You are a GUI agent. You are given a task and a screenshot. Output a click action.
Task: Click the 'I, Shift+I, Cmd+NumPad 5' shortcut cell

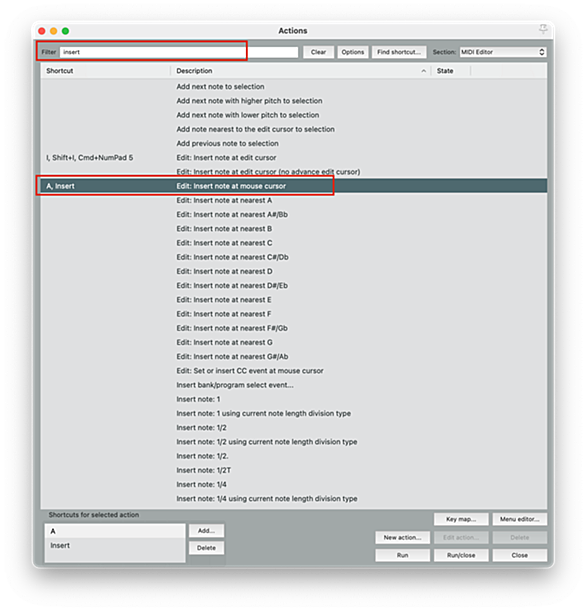click(x=89, y=158)
